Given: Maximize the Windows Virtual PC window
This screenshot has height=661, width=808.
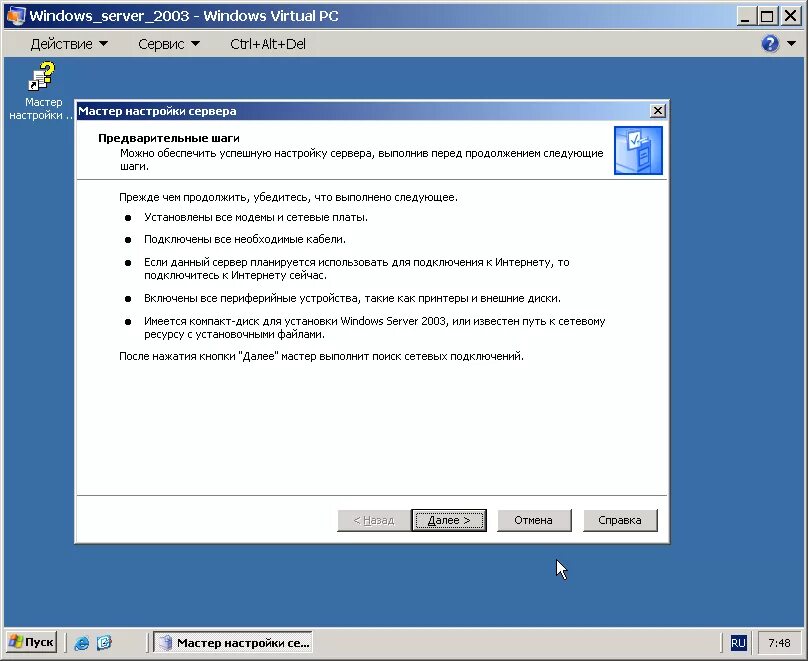Looking at the screenshot, I should [766, 16].
